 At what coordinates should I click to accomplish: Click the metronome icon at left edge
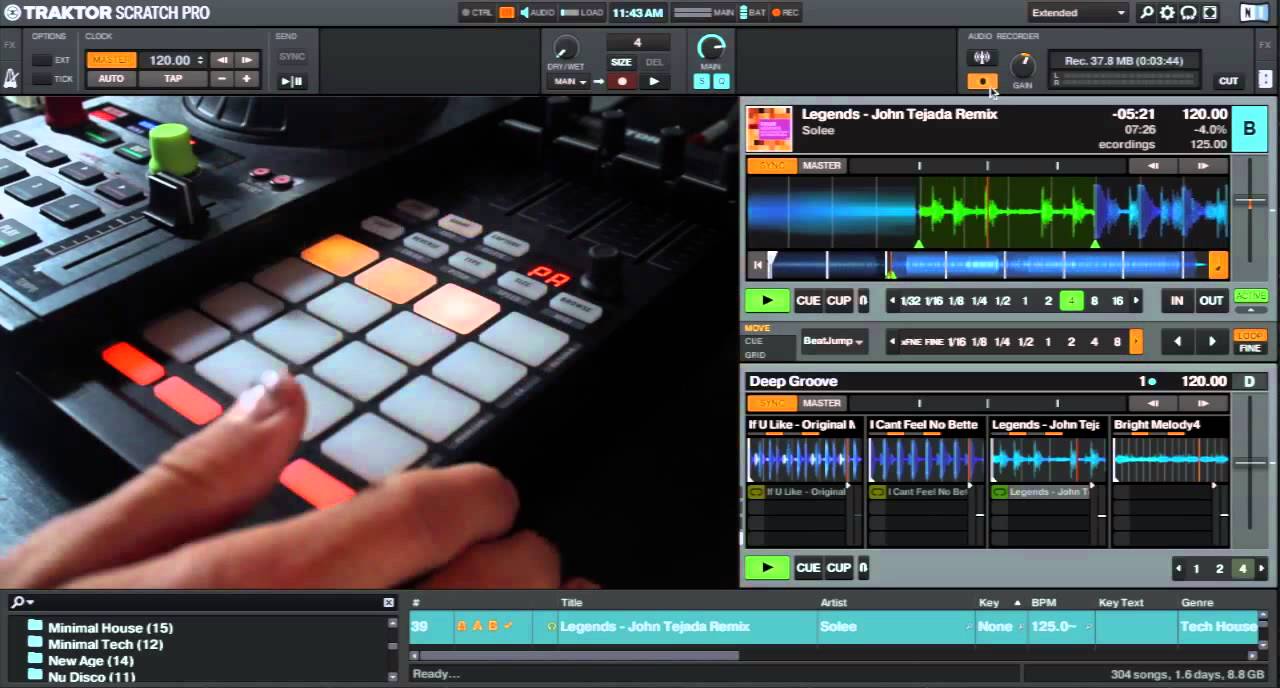[x=10, y=79]
